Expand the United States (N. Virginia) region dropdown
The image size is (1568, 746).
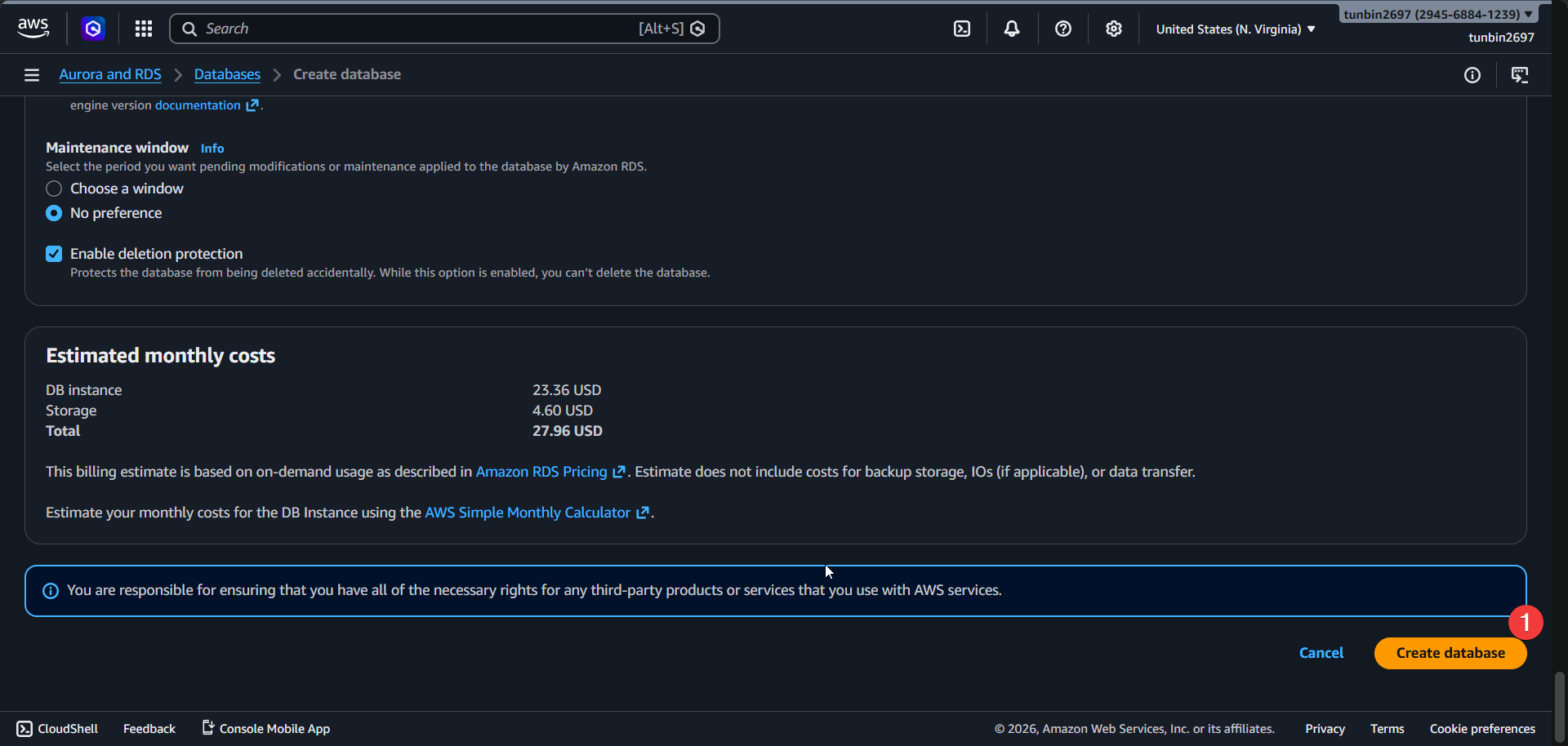coord(1235,29)
